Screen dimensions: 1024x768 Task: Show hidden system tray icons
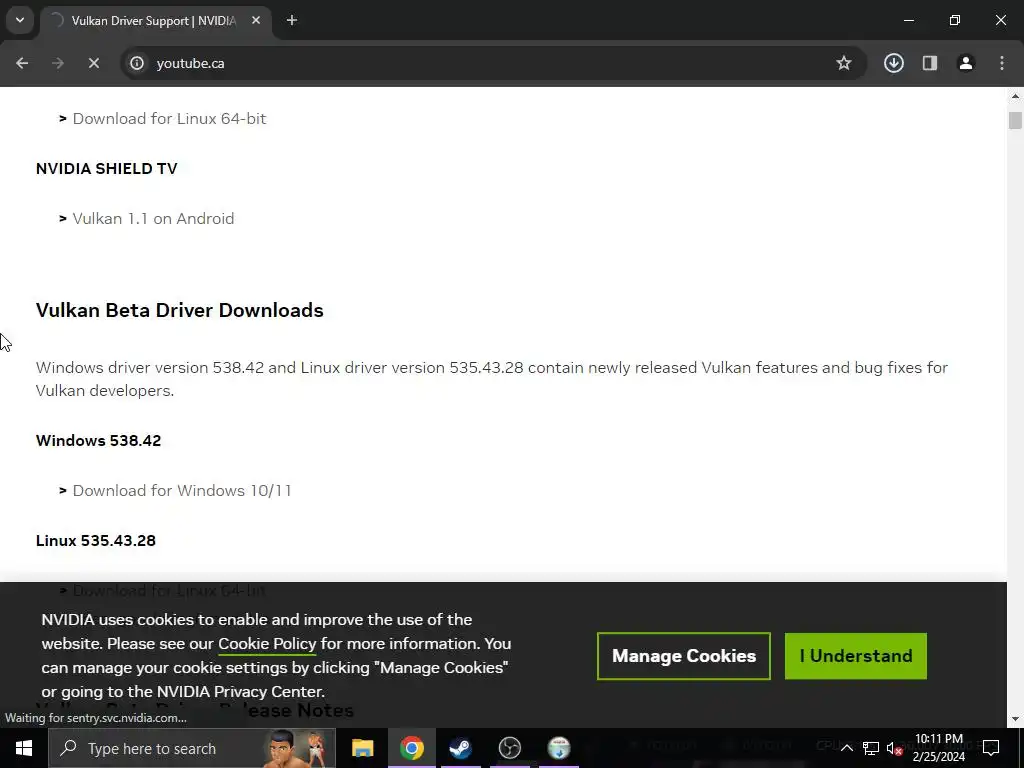846,748
